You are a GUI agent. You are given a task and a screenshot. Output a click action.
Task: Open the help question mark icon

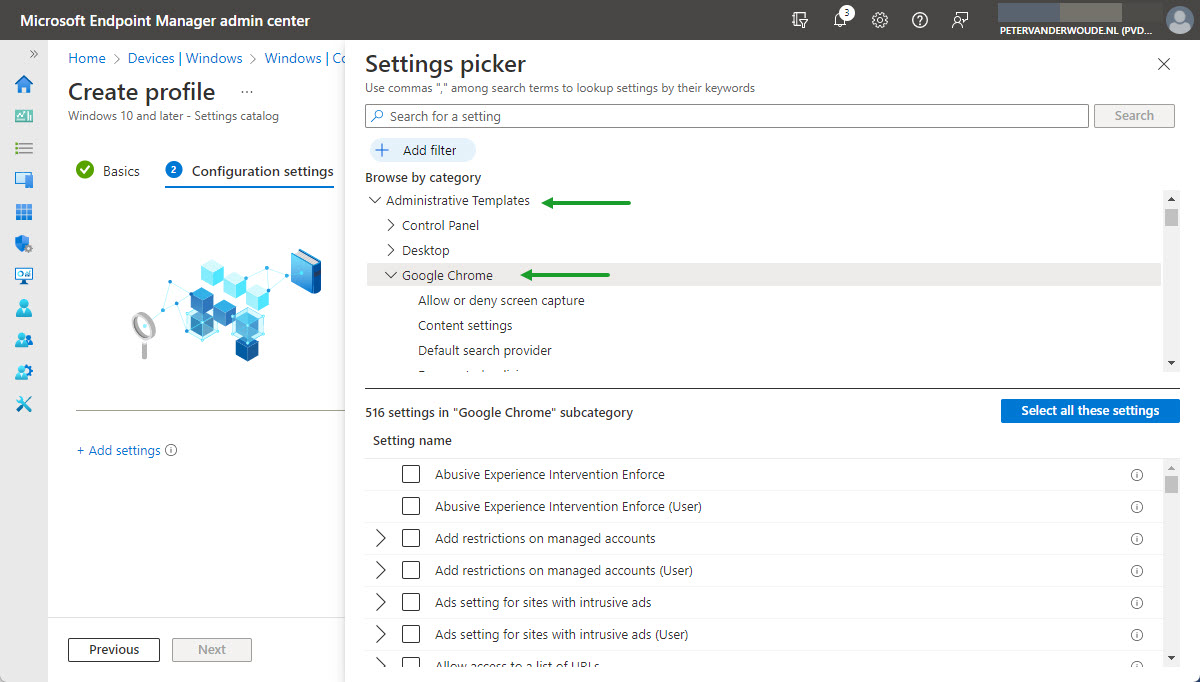920,21
